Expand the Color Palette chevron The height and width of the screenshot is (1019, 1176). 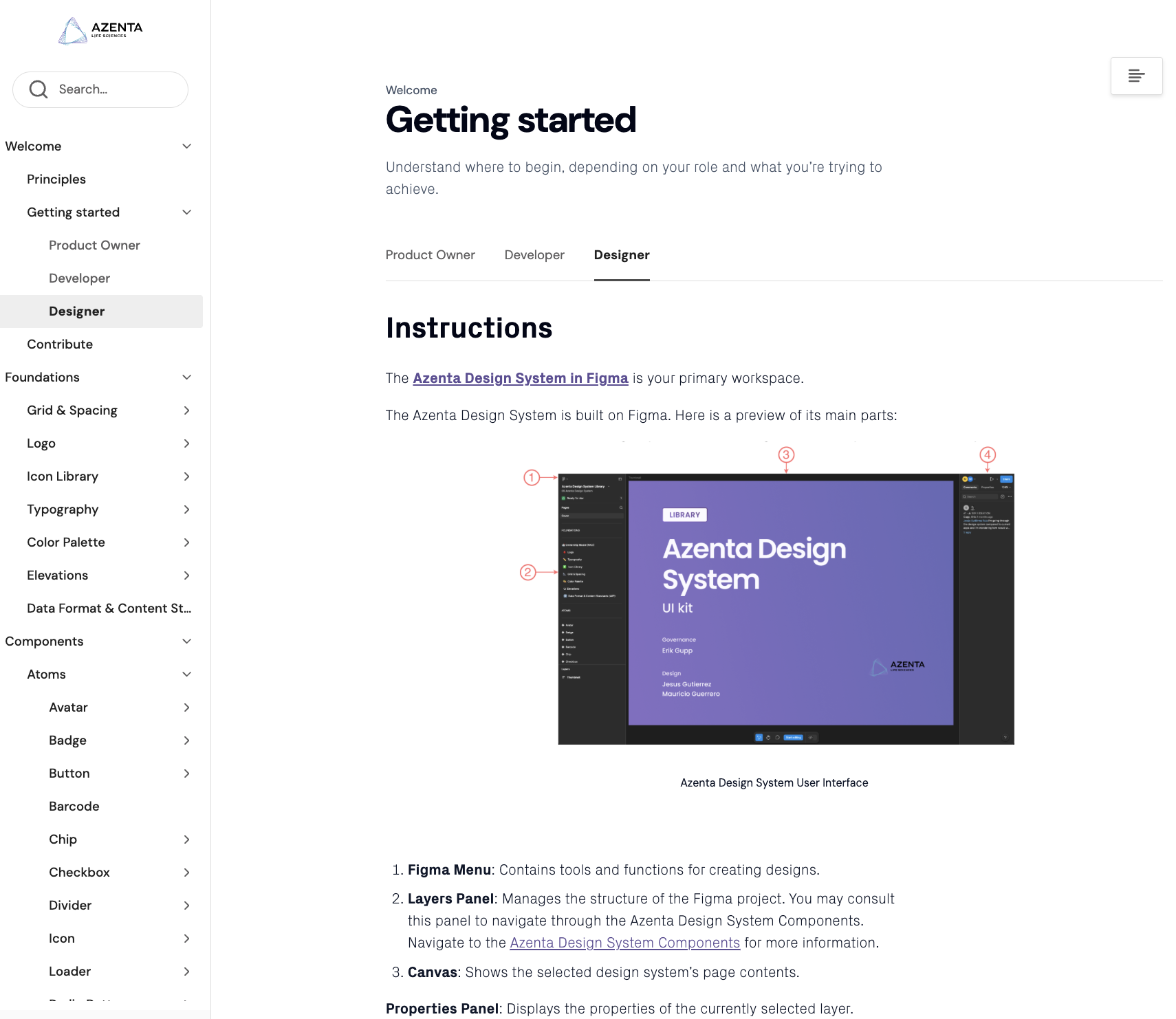186,543
